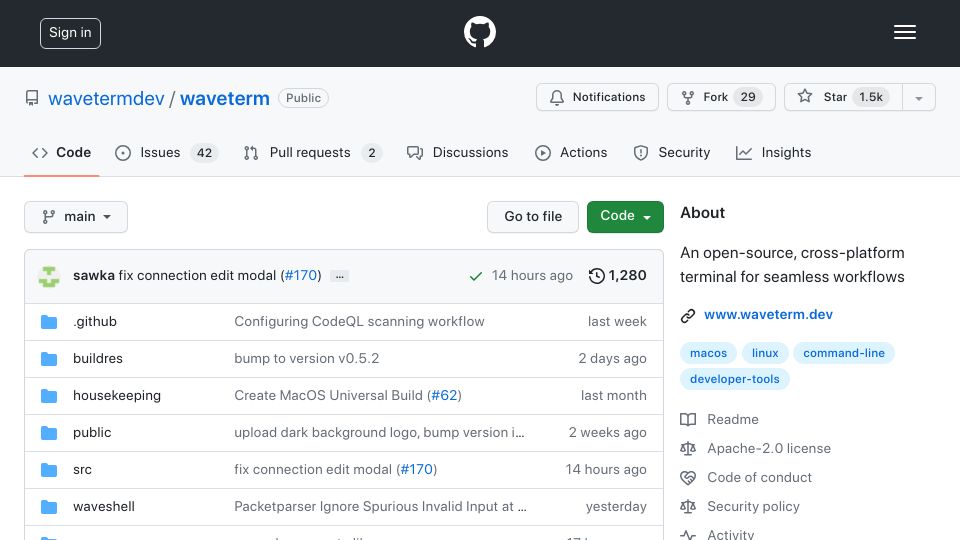Image resolution: width=960 pixels, height=540 pixels.
Task: Click the linux topic tag
Action: 765,353
